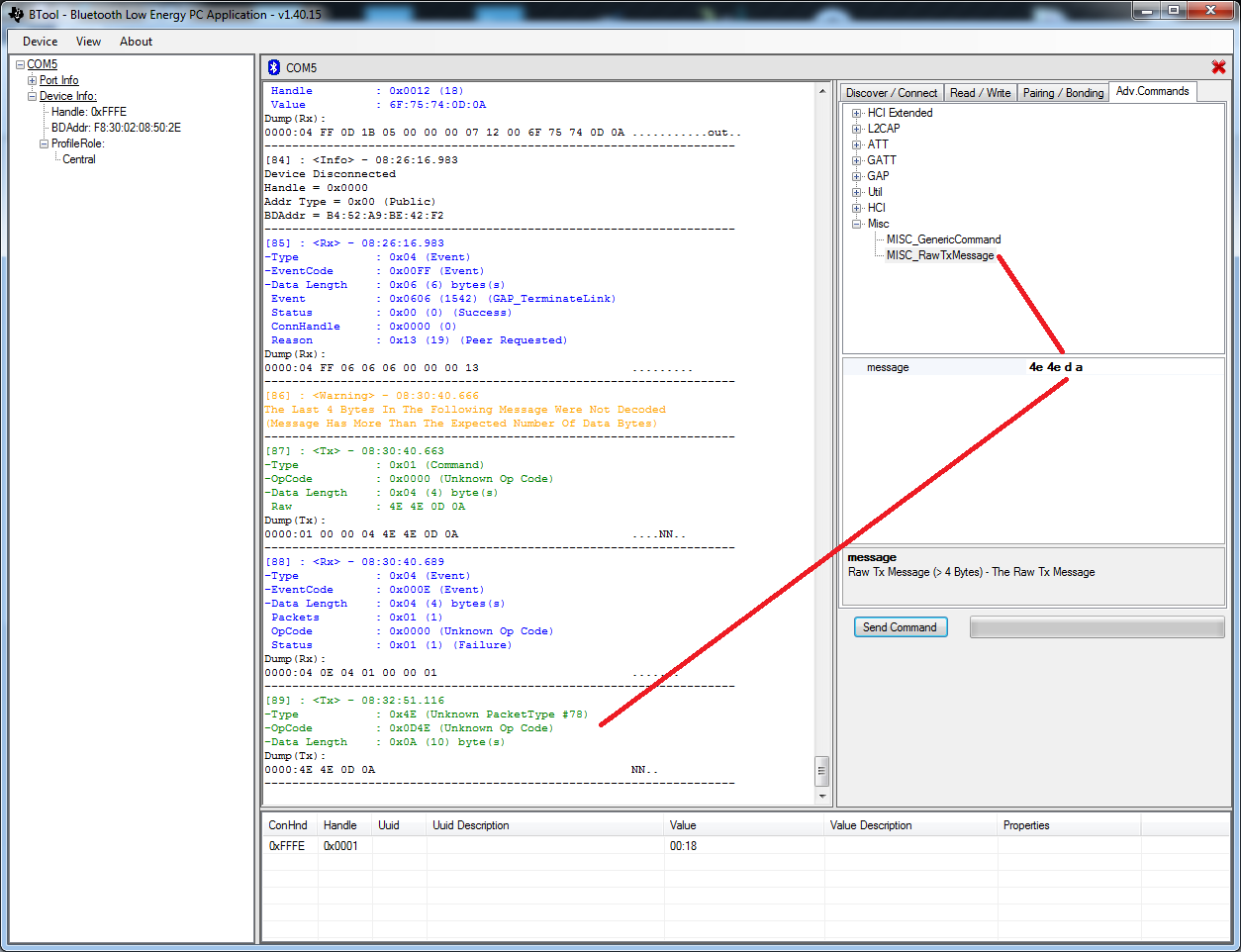Viewport: 1241px width, 952px height.
Task: Maximize the BTool window
Action: (1174, 11)
